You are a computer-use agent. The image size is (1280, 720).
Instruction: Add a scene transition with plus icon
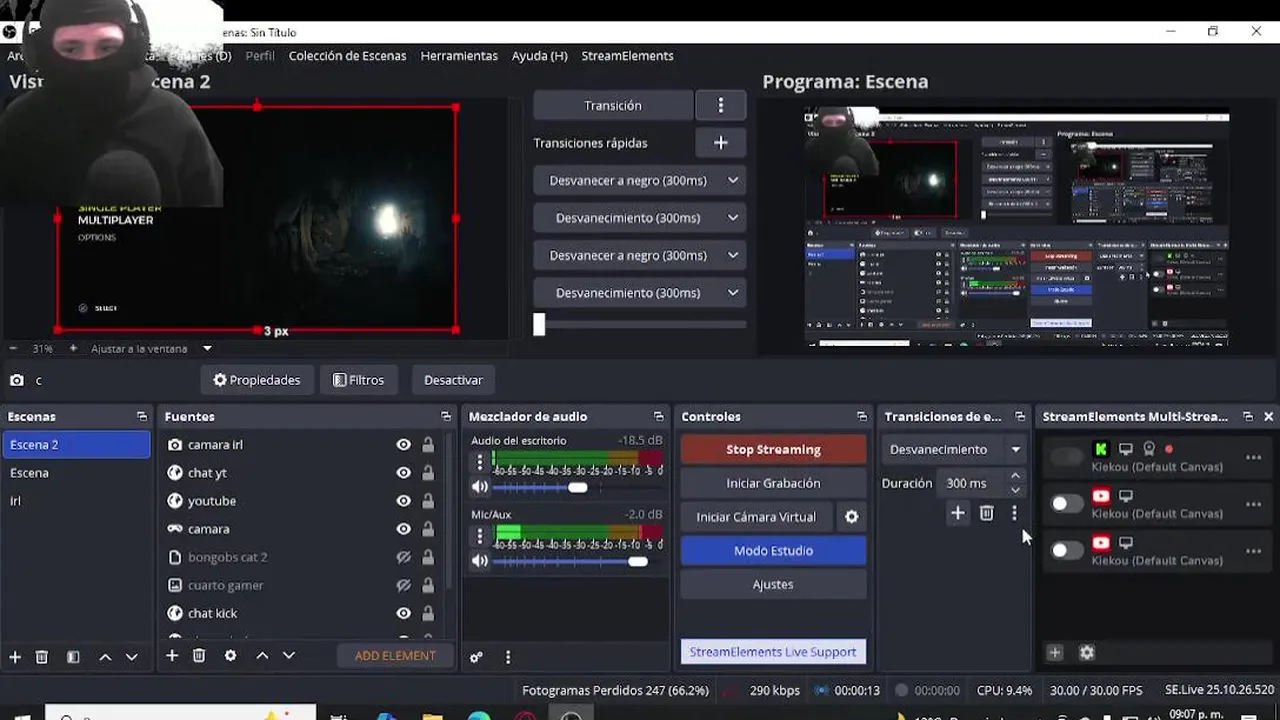coord(958,513)
